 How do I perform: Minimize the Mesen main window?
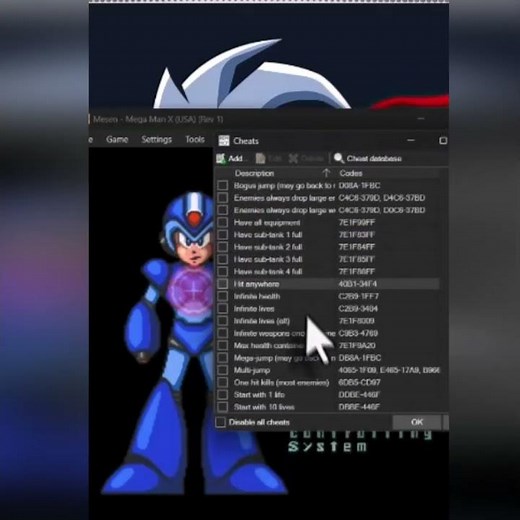point(421,119)
